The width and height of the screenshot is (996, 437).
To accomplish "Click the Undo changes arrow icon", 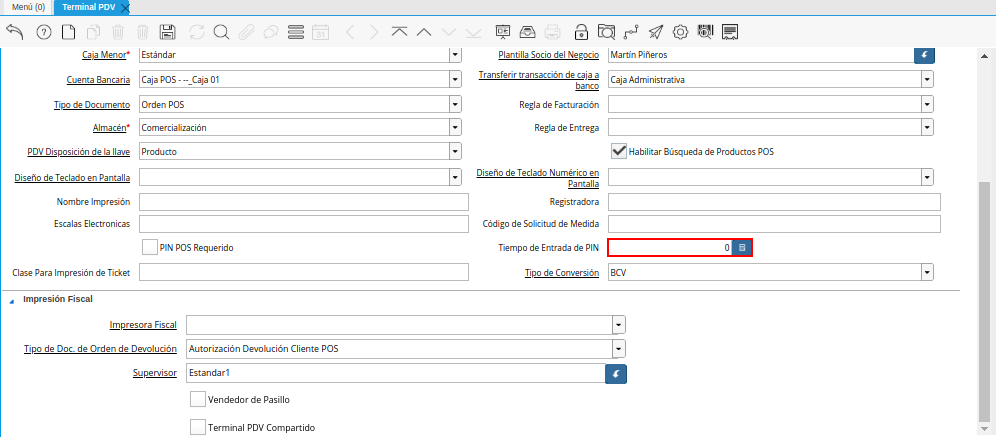I will [14, 32].
